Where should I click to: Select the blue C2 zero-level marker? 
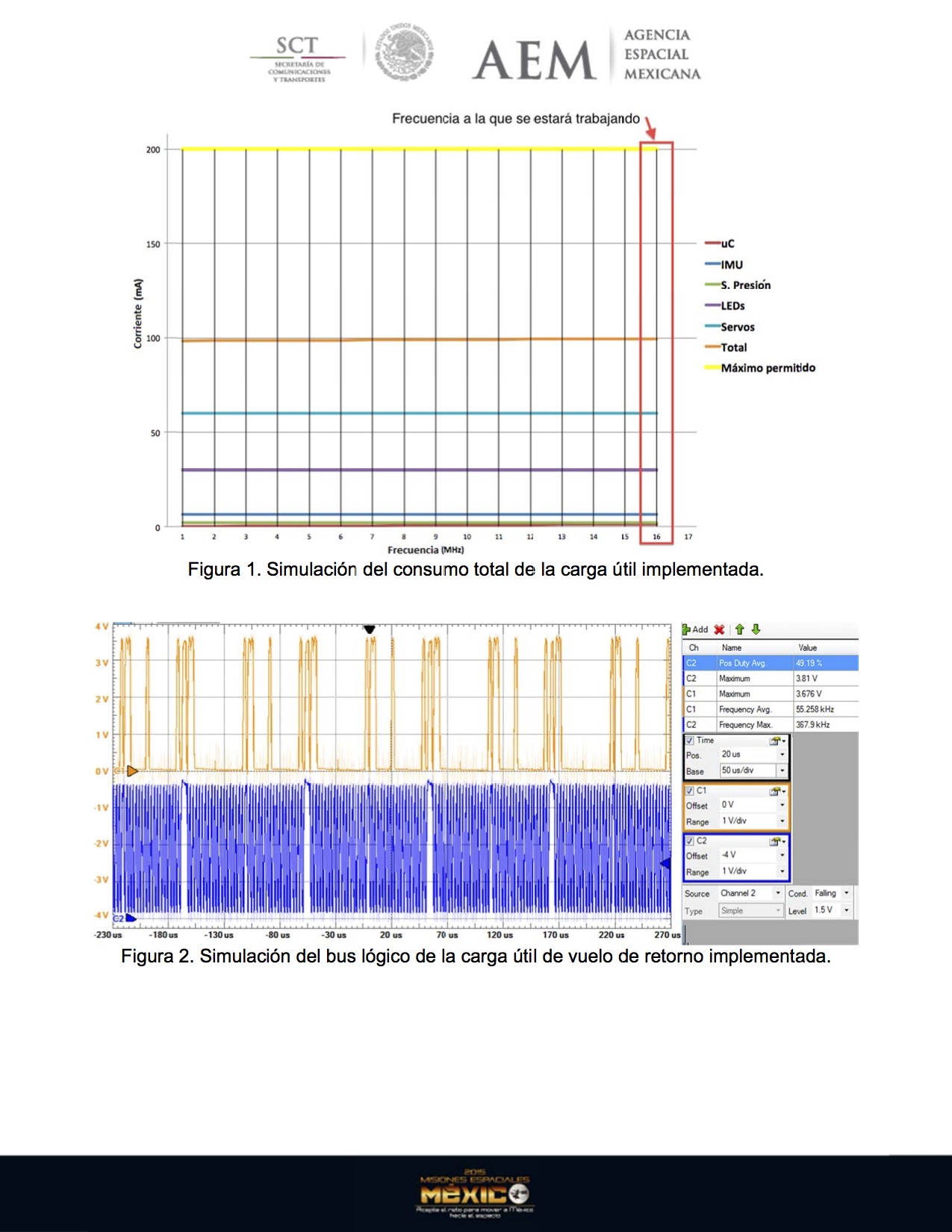tap(130, 918)
